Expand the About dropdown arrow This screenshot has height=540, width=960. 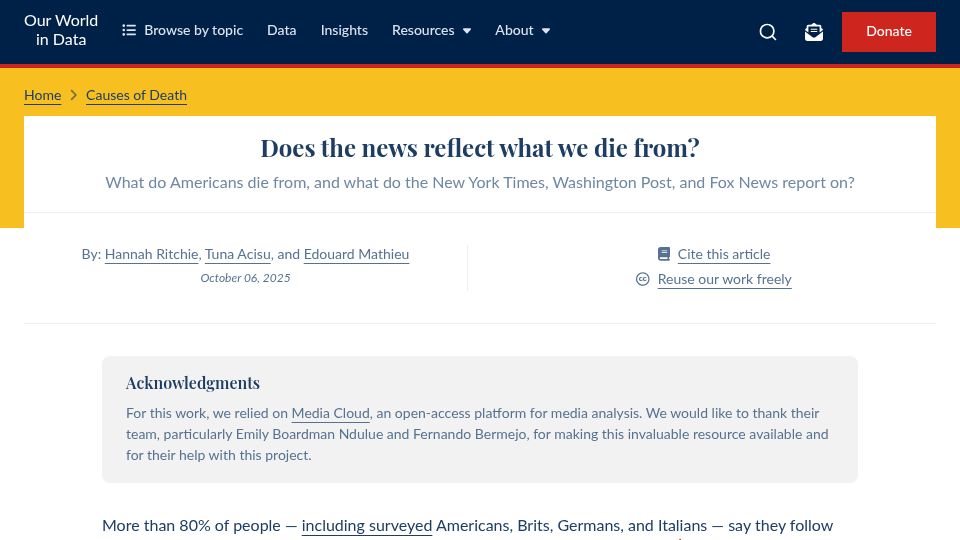(x=546, y=31)
